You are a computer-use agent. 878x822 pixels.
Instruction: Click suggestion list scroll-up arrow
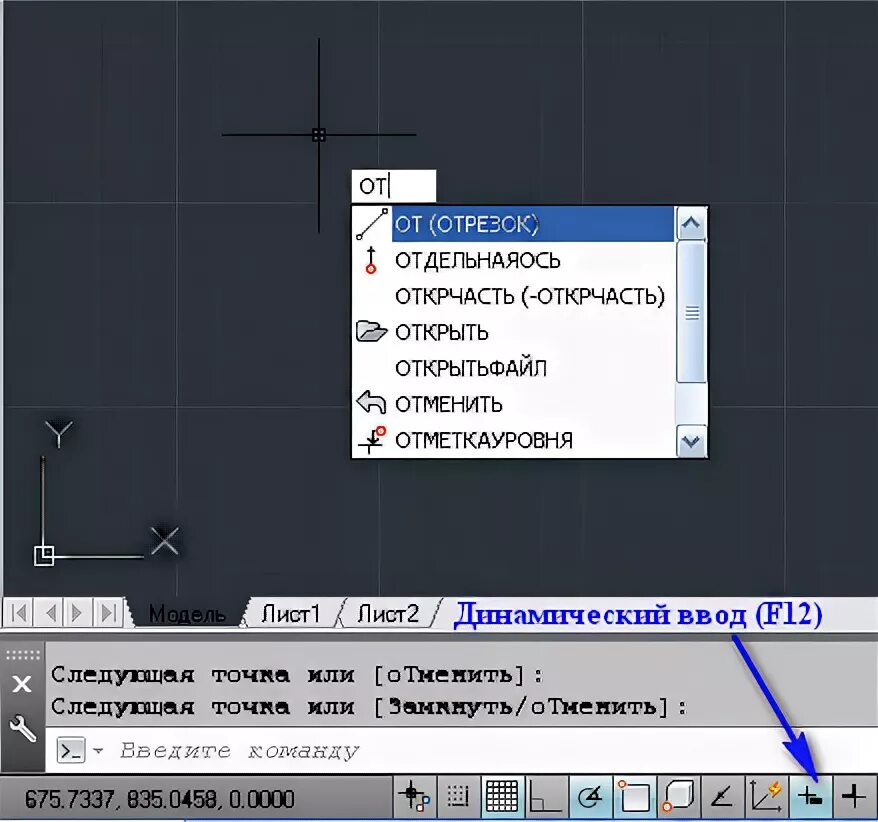pyautogui.click(x=691, y=223)
